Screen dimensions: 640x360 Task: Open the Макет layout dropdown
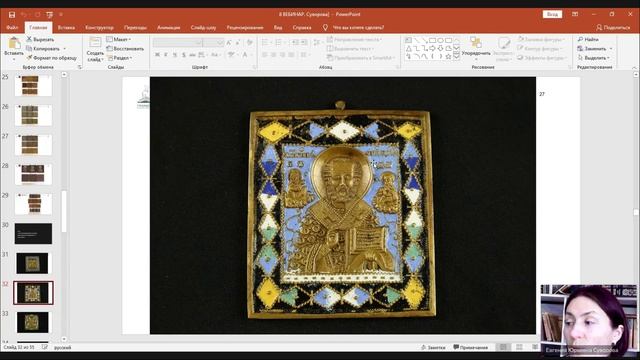pos(118,40)
